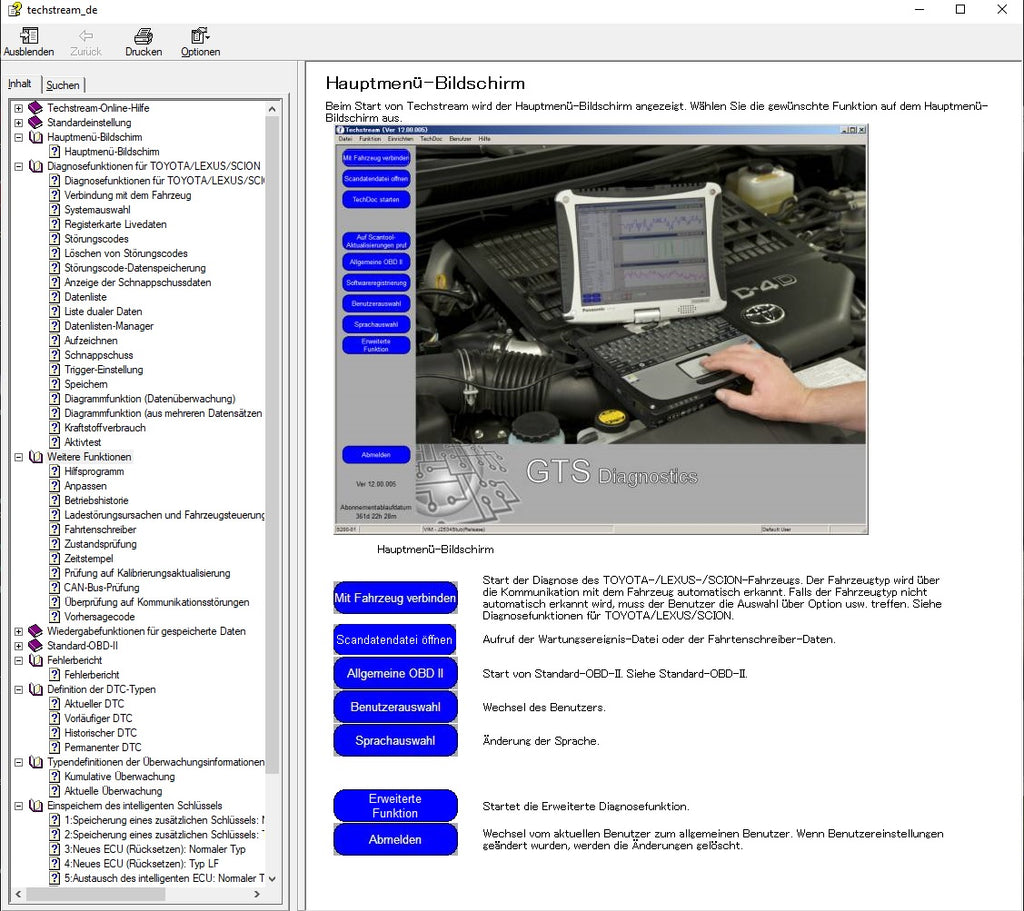Open the Verbindung mit dem Fahrzeug topic
The image size is (1024, 911).
pos(127,195)
